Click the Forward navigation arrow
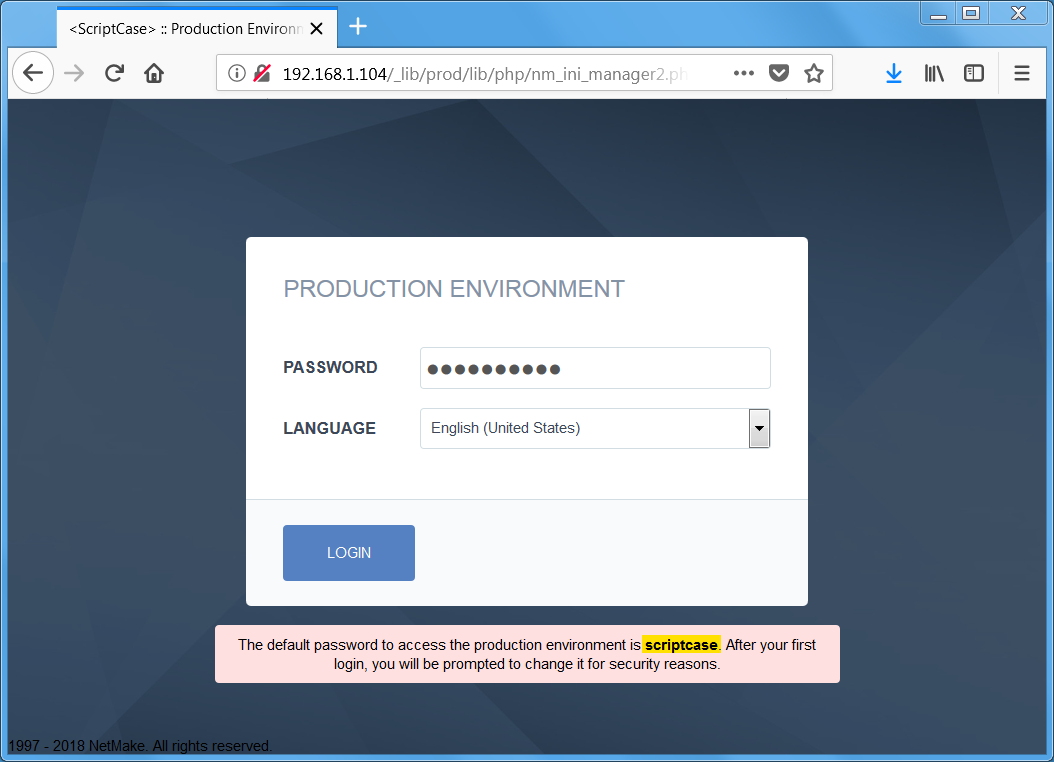The width and height of the screenshot is (1054, 762). (74, 73)
